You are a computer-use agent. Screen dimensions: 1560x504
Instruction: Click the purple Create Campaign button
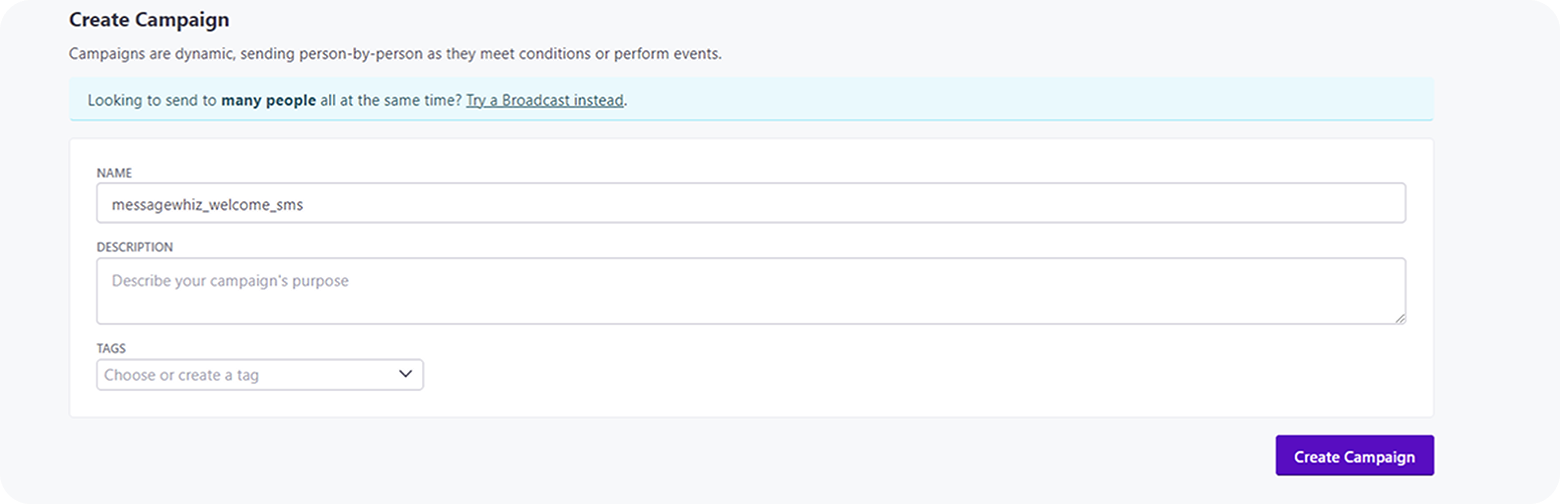coord(1354,456)
